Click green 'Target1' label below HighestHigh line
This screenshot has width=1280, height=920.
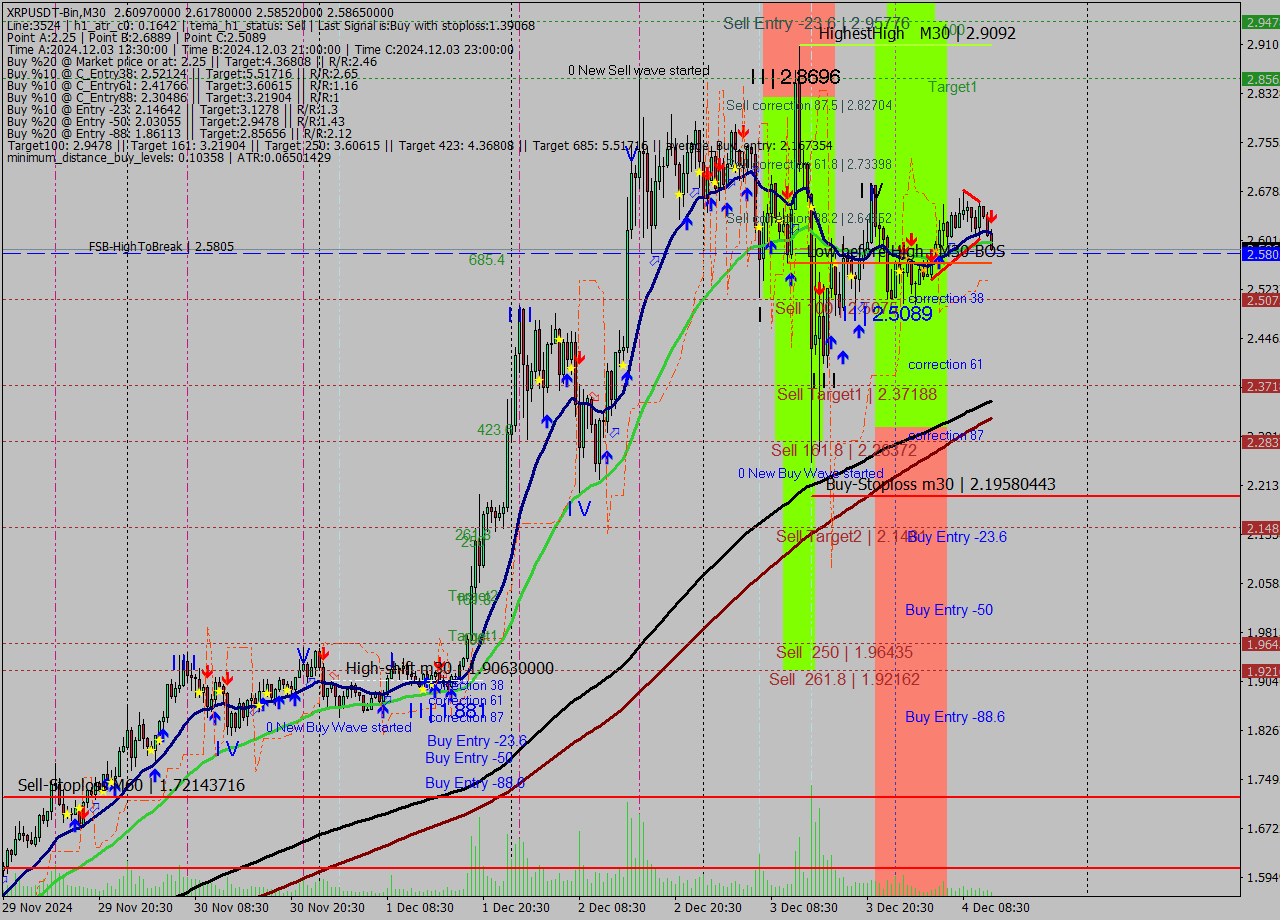pyautogui.click(x=952, y=87)
